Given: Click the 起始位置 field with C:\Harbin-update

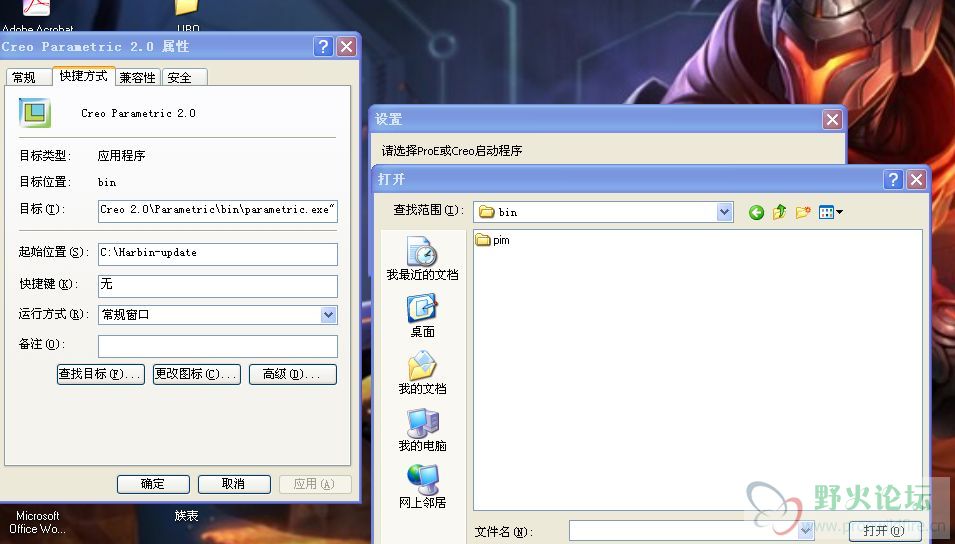Looking at the screenshot, I should [x=217, y=253].
